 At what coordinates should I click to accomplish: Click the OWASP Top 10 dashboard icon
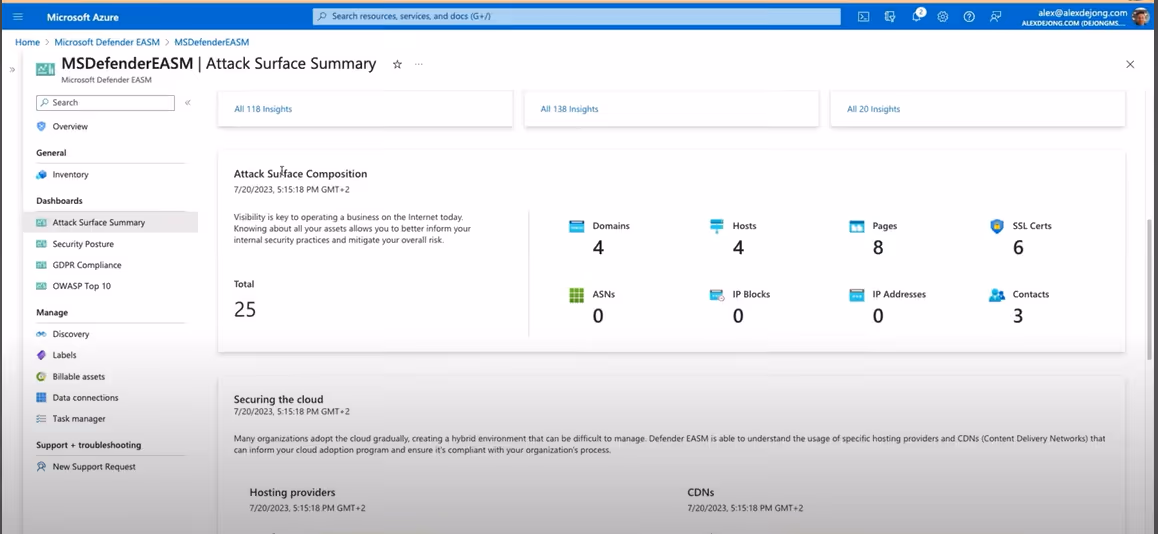tap(41, 286)
